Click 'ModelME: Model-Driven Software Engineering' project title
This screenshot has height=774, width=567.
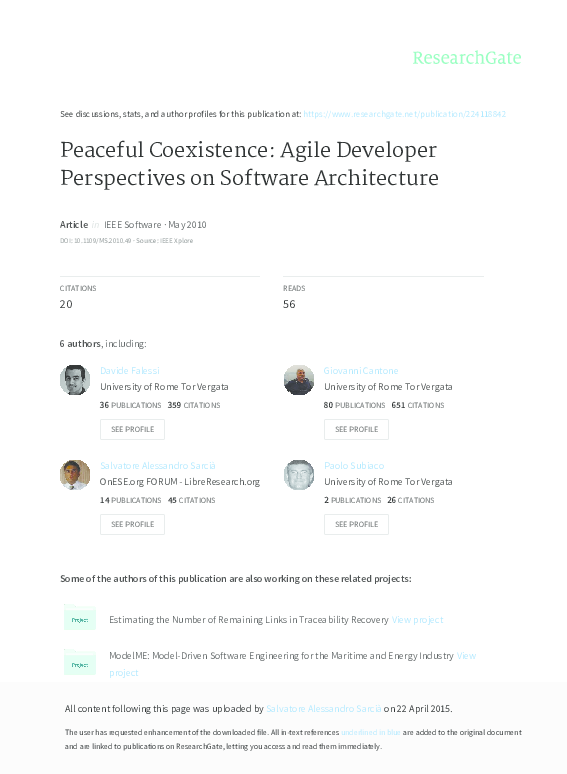pos(281,656)
